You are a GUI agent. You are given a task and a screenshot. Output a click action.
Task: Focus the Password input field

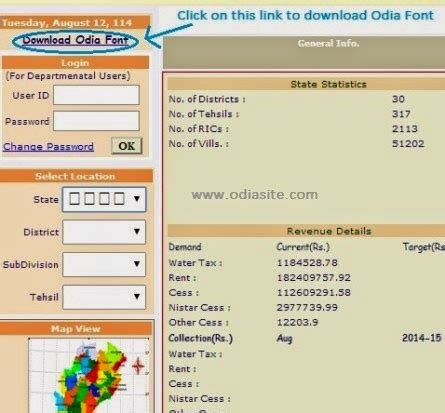click(96, 121)
